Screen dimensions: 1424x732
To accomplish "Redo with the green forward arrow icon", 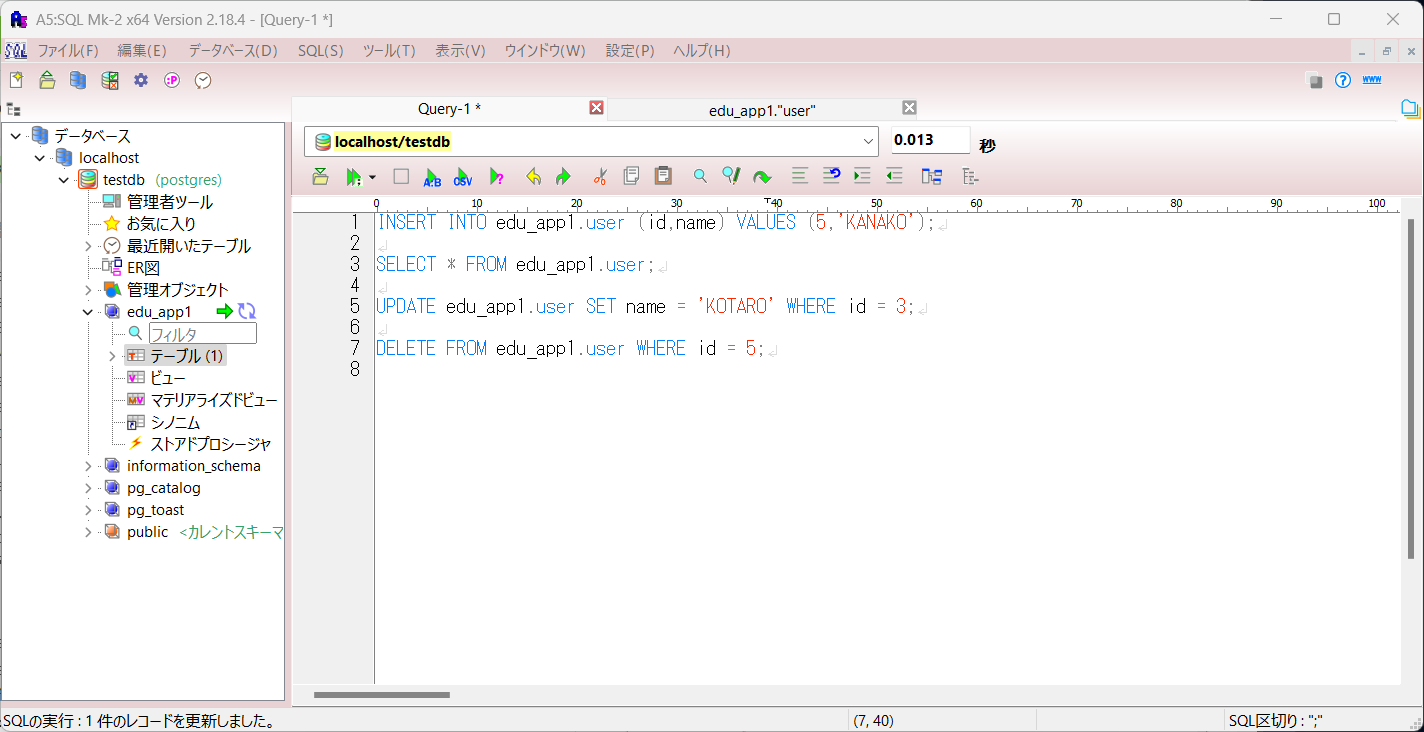I will [563, 176].
